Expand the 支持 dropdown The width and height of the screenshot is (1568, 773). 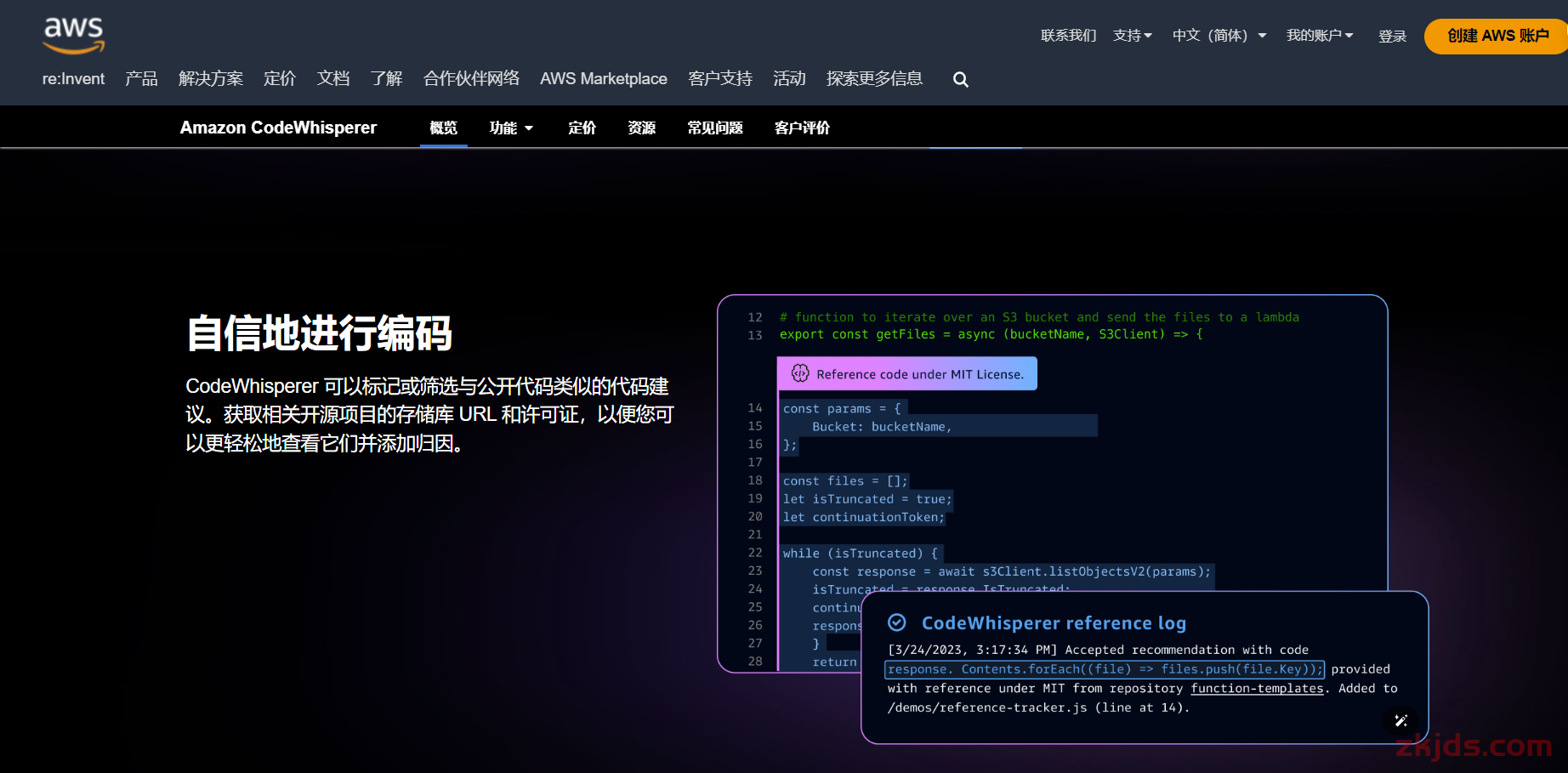[1133, 36]
